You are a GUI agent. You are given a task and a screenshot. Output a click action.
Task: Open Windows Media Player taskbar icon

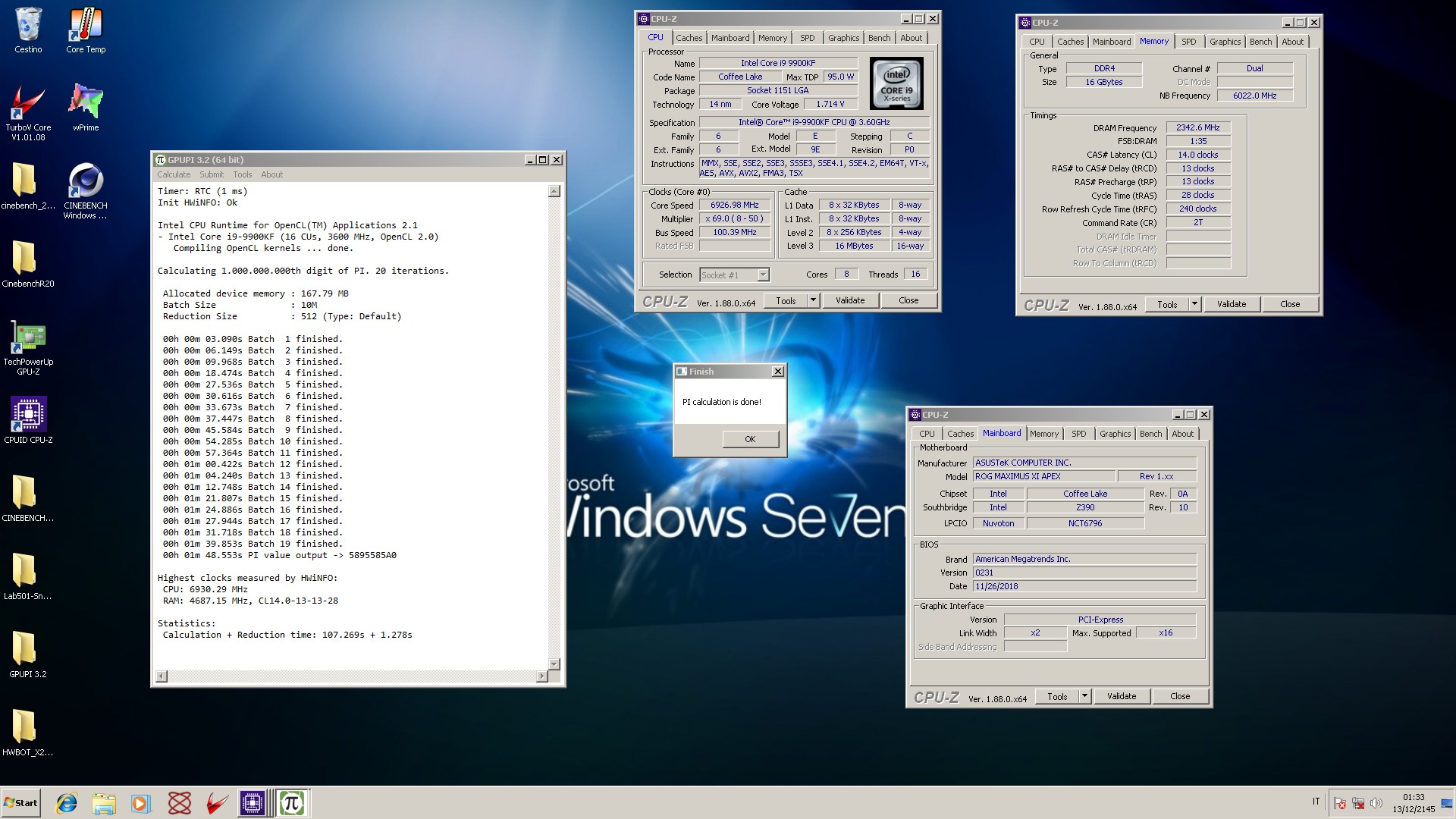pos(141,803)
